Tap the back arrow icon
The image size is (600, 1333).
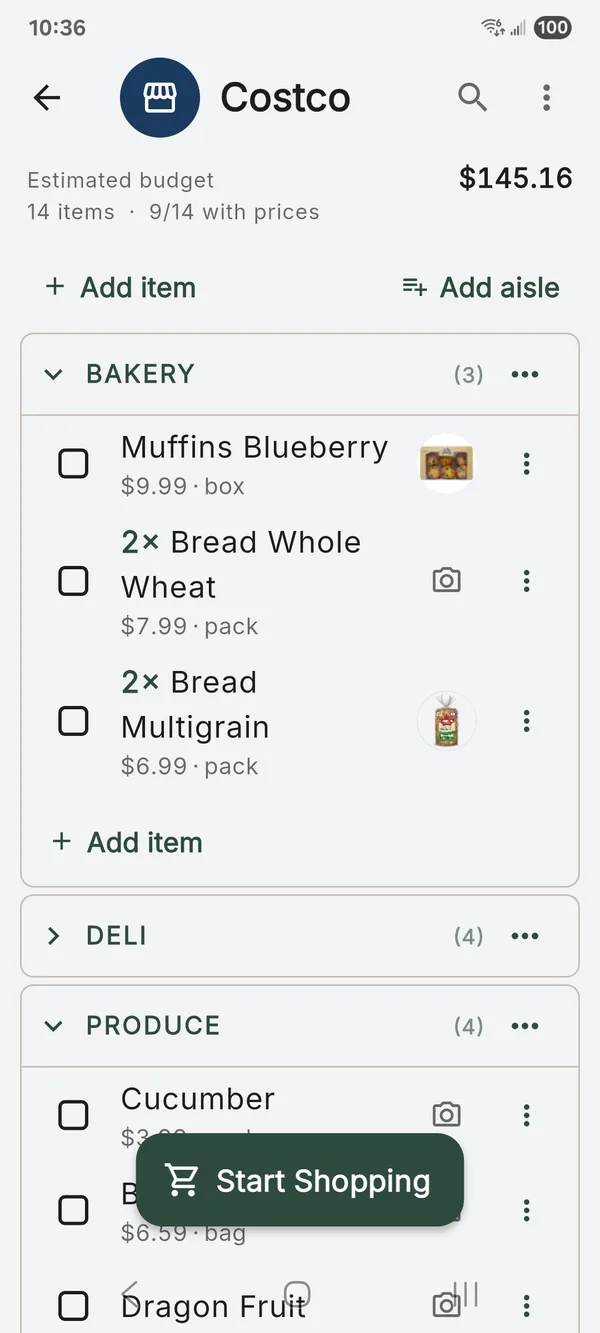(x=47, y=97)
